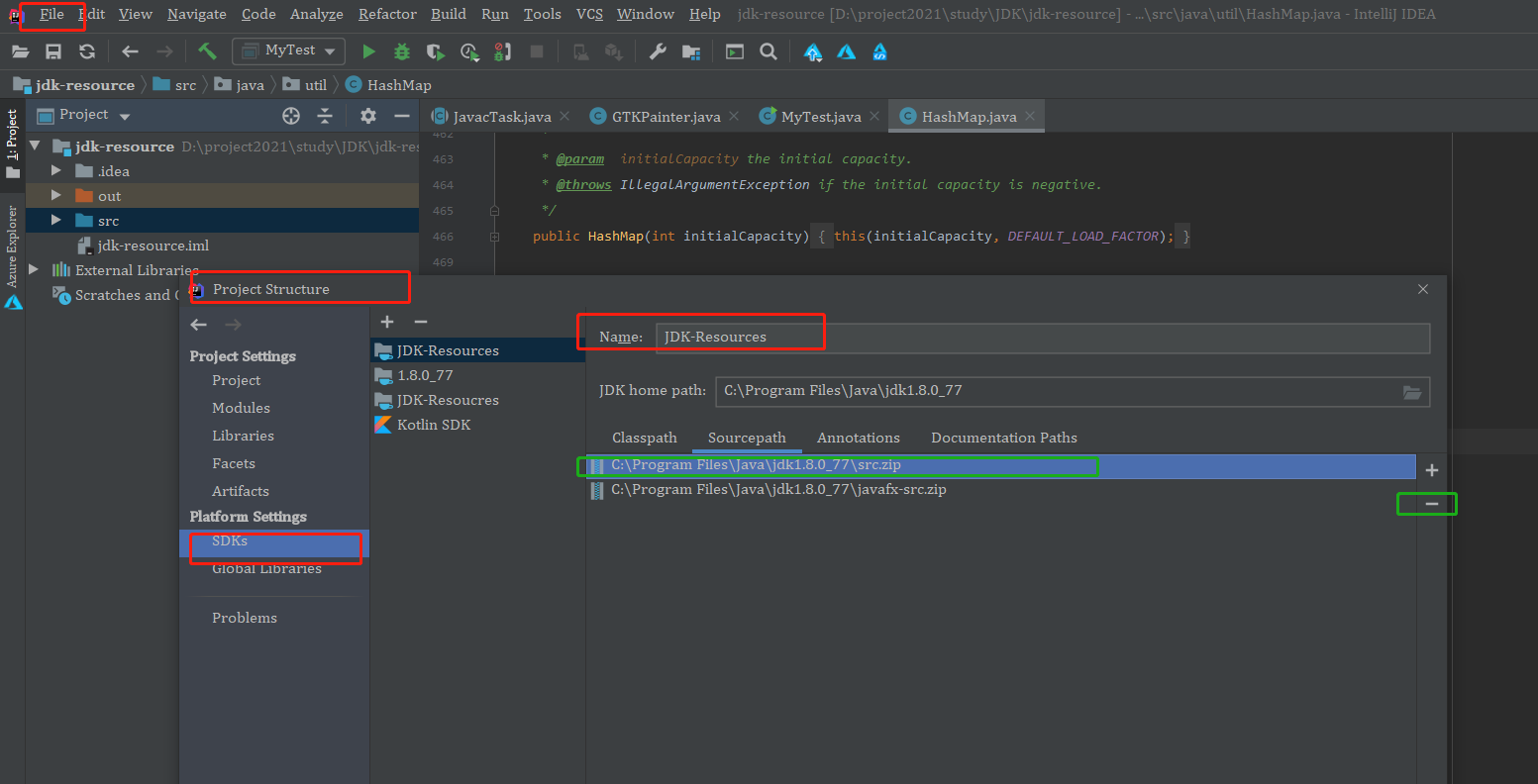Open MyTest run configuration dropdown

[289, 50]
